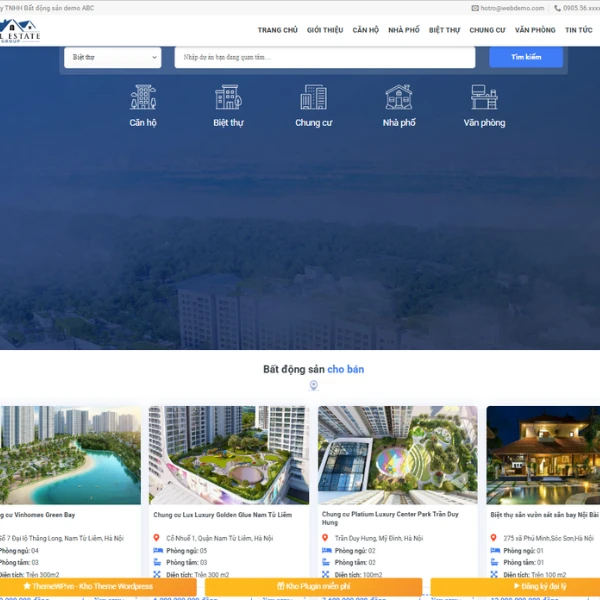This screenshot has height=600, width=600.
Task: Click the map pin icon under Bất động sản cho bán
Action: click(x=313, y=386)
